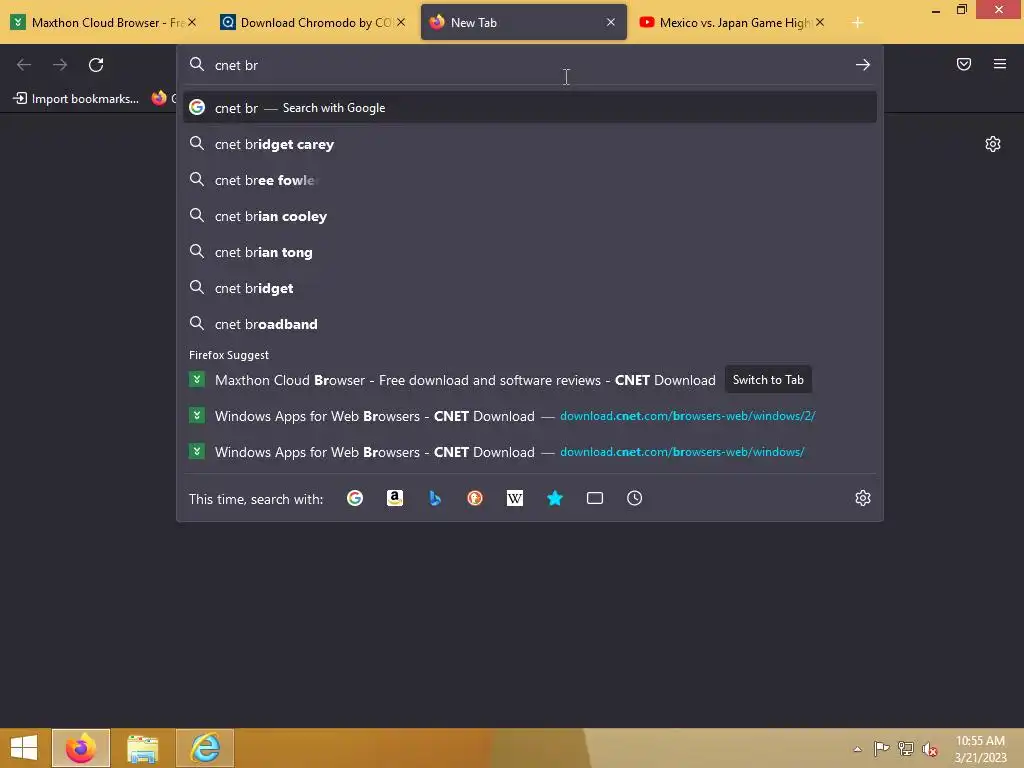This screenshot has width=1024, height=768.
Task: Search bookmarks via the star icon
Action: [x=554, y=498]
